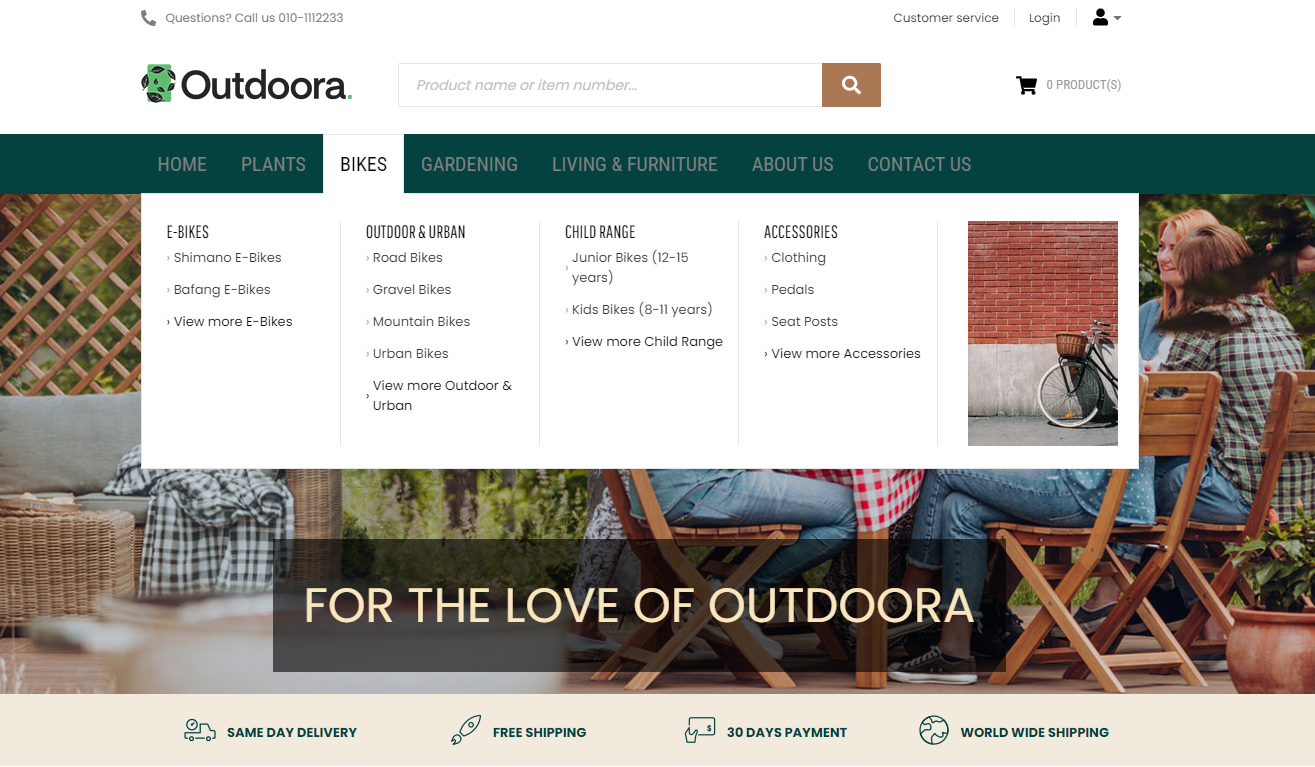Open Bafang E-Bikes
This screenshot has height=767, width=1315.
click(x=222, y=289)
